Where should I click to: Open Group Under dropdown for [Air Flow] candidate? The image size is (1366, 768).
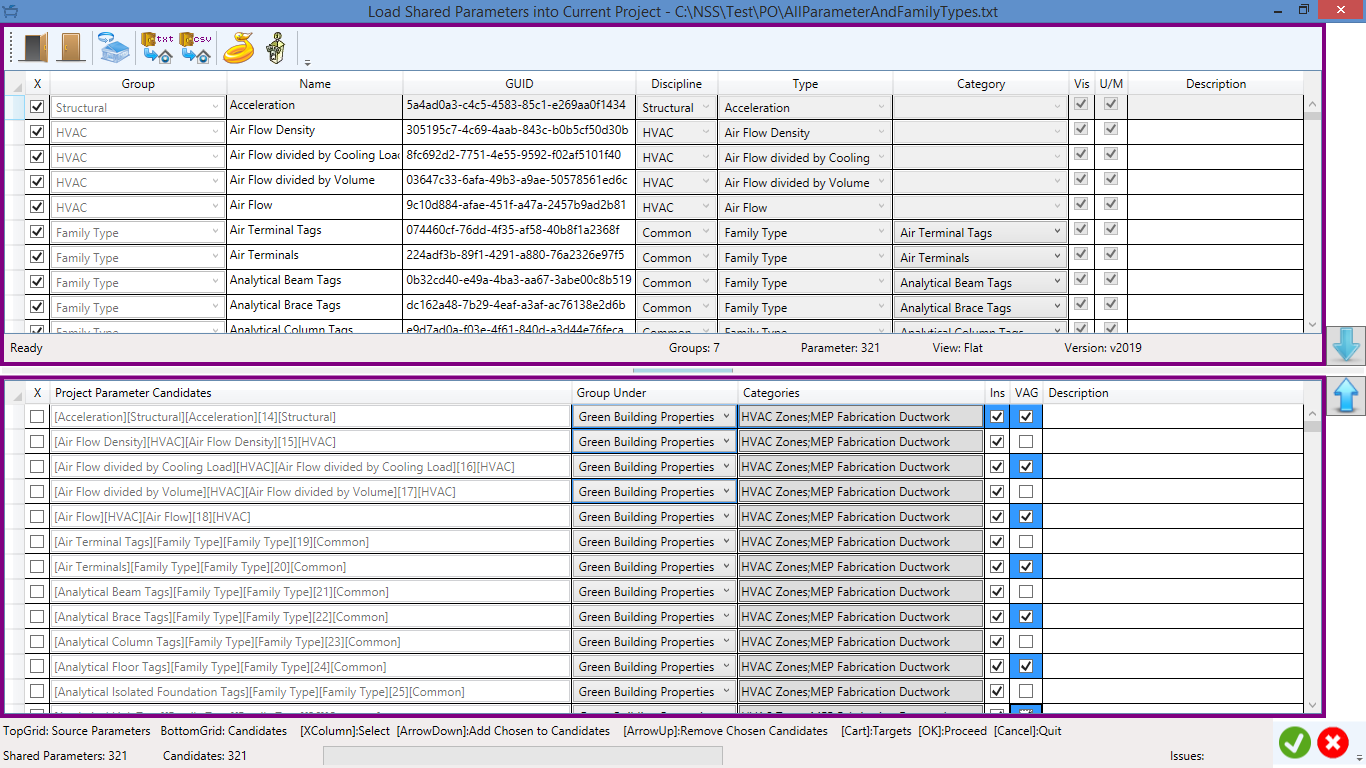[655, 516]
